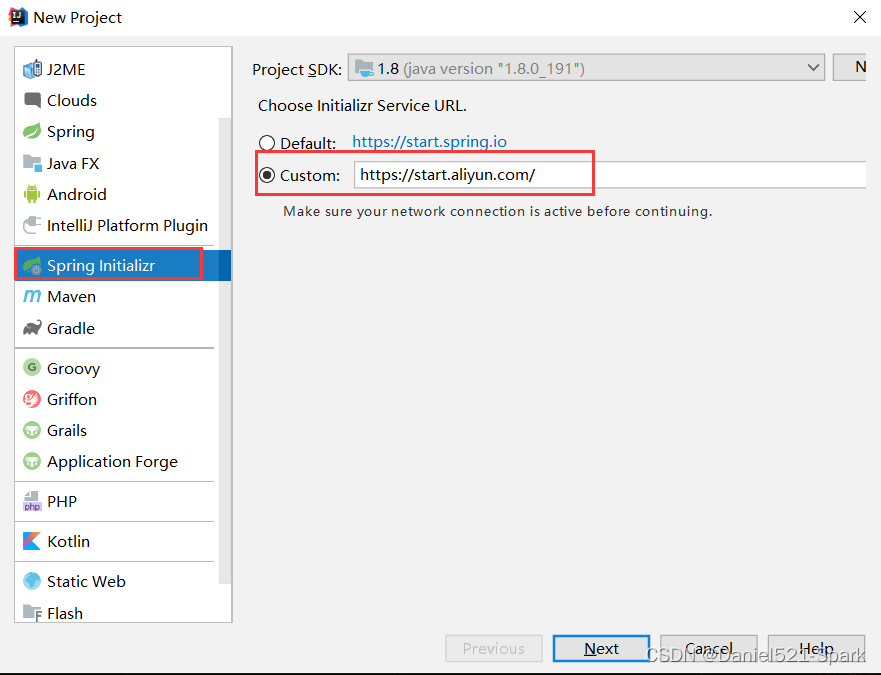Select Groovy in the list
This screenshot has width=881, height=675.
(117, 368)
